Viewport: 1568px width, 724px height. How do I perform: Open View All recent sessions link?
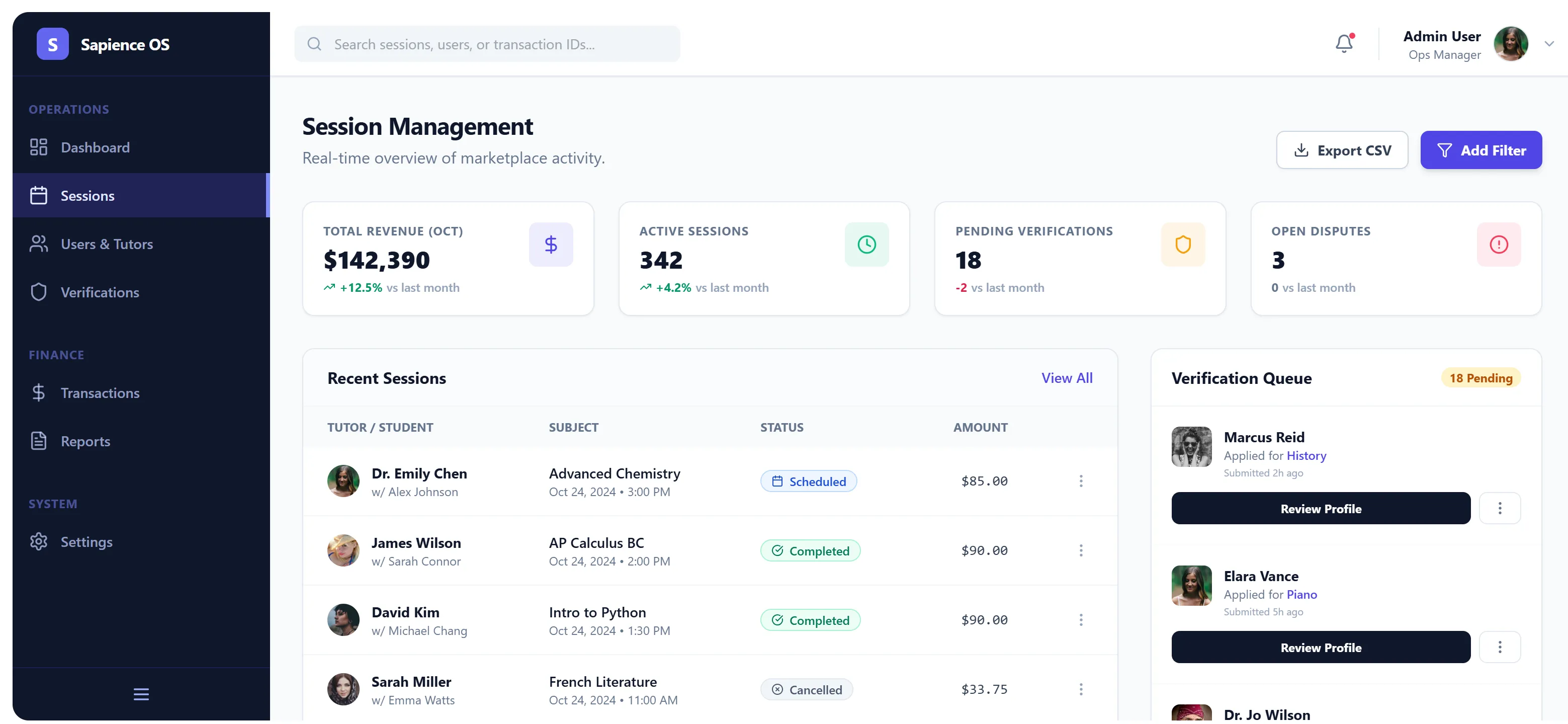pyautogui.click(x=1067, y=377)
